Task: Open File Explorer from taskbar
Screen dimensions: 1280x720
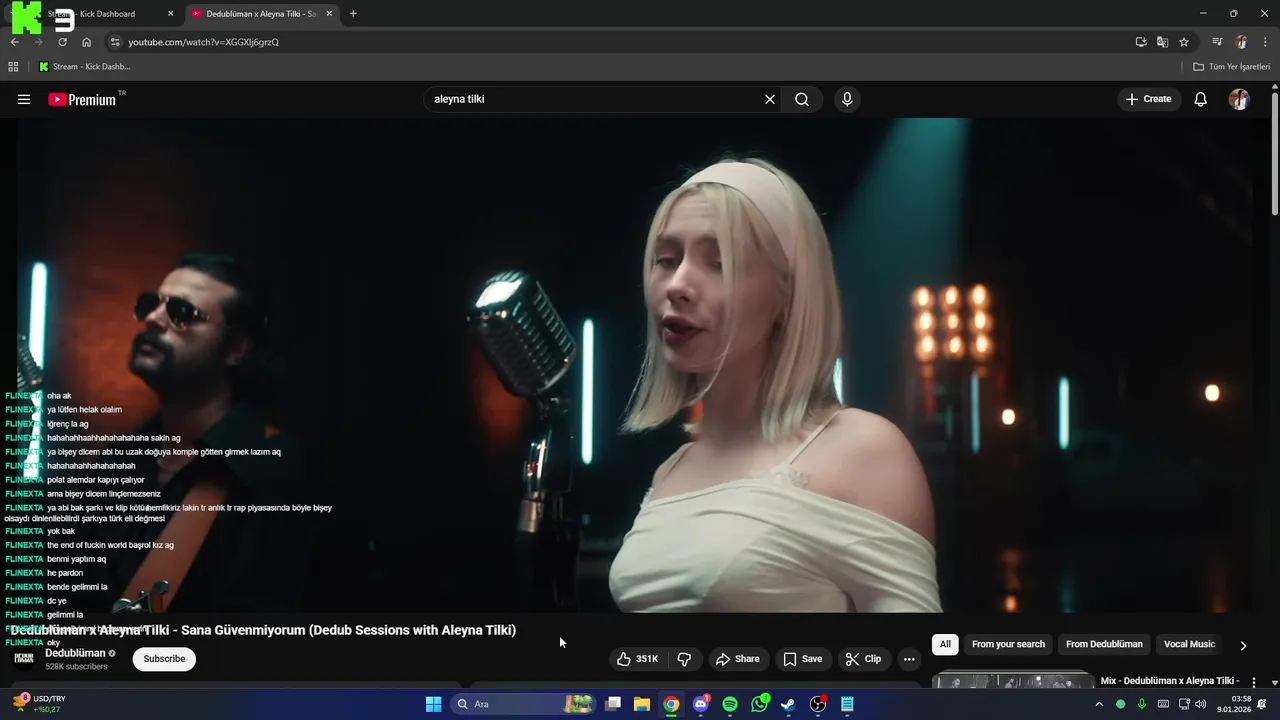Action: pyautogui.click(x=642, y=704)
